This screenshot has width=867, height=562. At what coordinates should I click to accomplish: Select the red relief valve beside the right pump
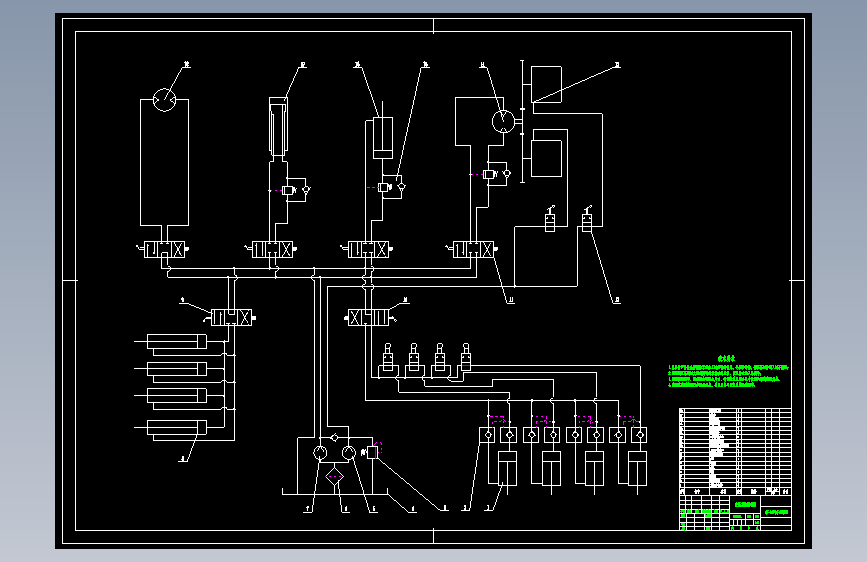pyautogui.click(x=373, y=452)
